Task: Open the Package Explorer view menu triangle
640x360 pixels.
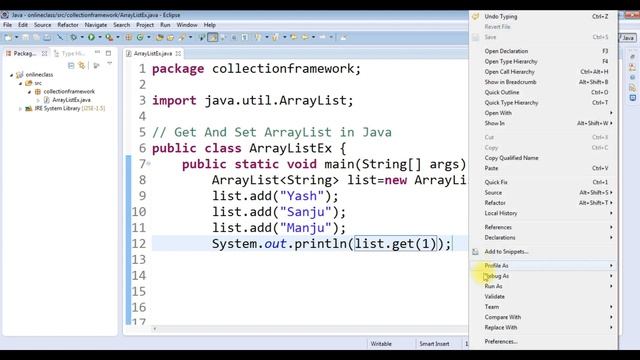Action: pos(109,63)
